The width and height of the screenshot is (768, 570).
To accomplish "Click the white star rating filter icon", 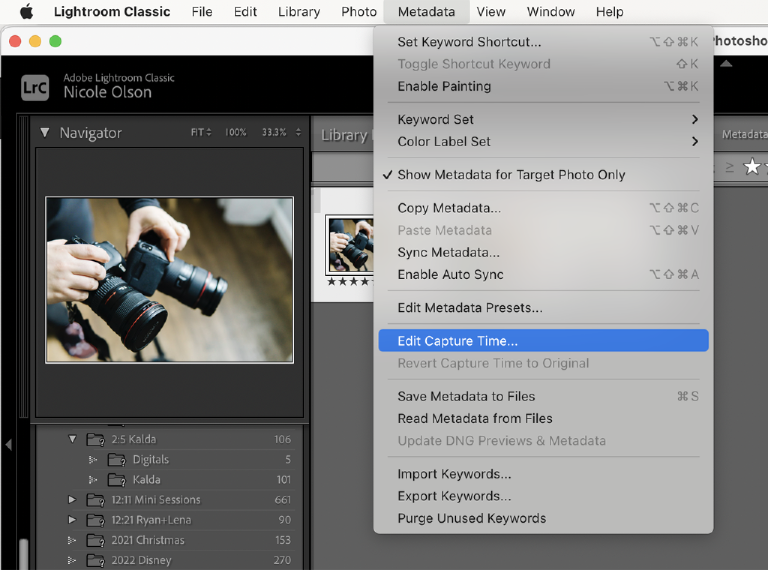I will pos(752,167).
